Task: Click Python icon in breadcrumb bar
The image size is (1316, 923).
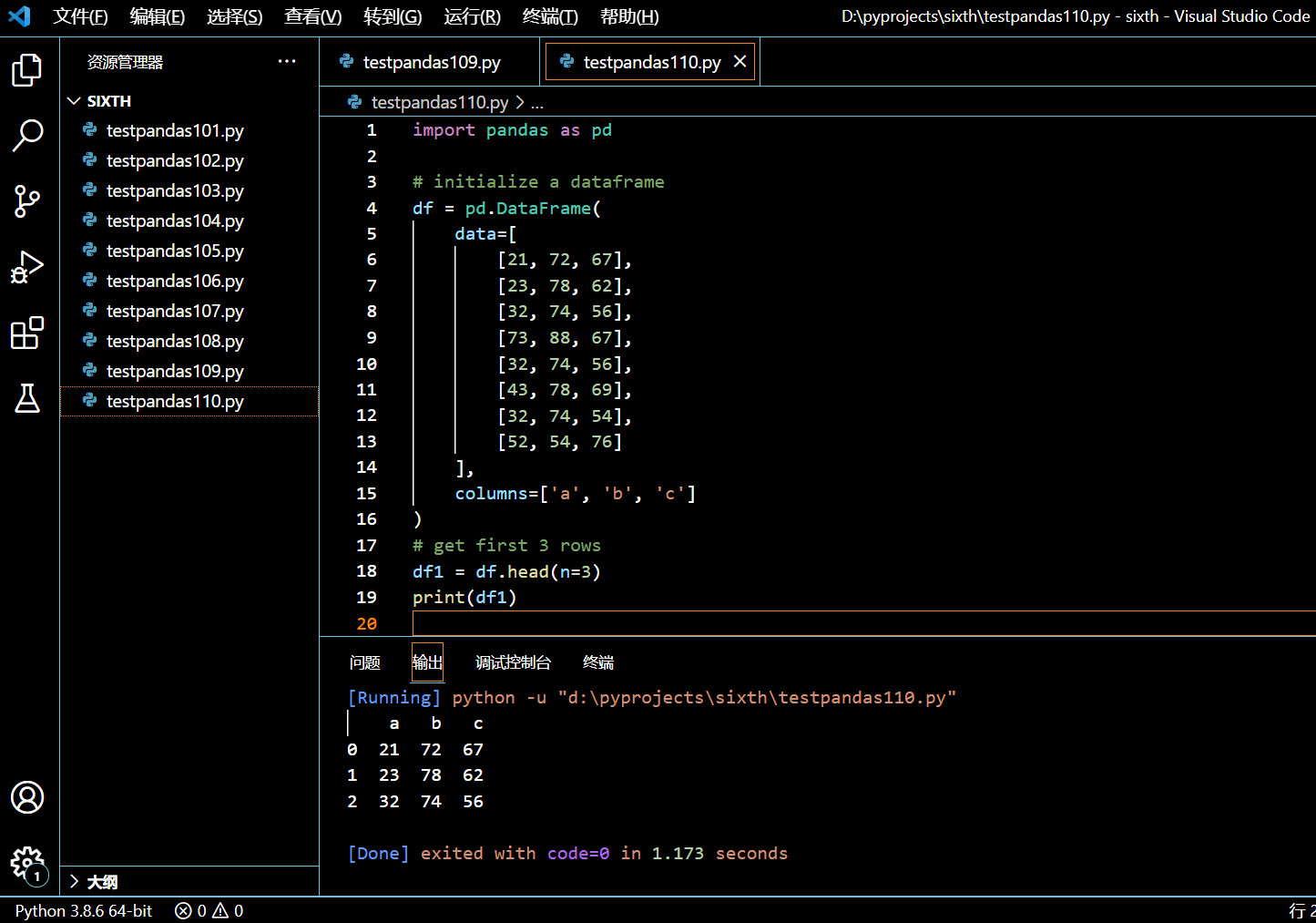Action: click(x=355, y=102)
